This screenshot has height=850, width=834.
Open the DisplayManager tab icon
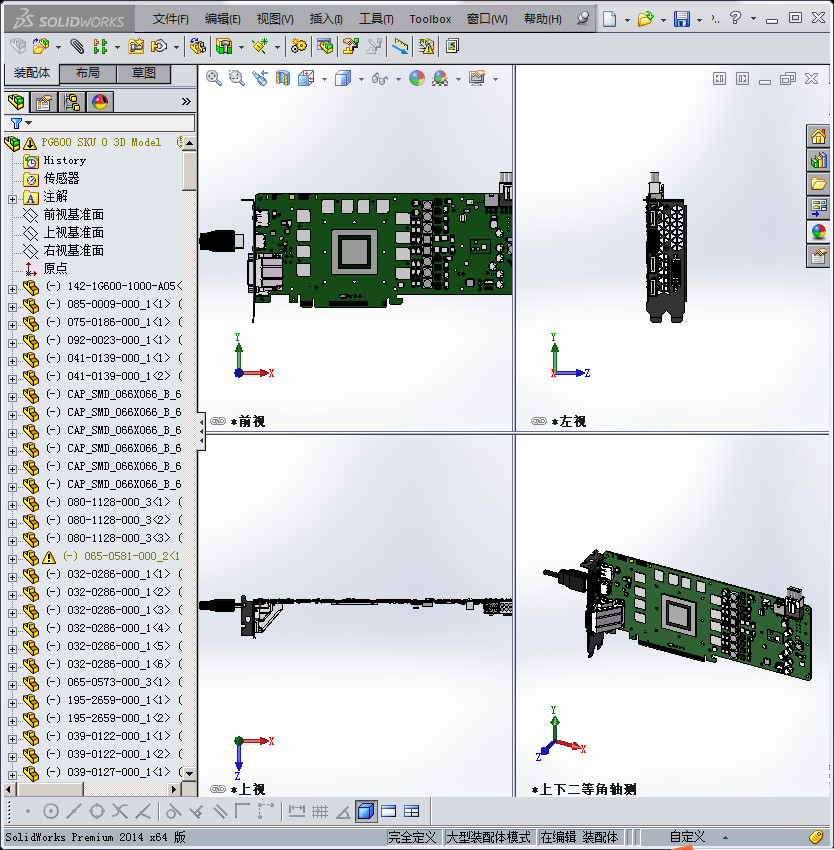click(100, 102)
